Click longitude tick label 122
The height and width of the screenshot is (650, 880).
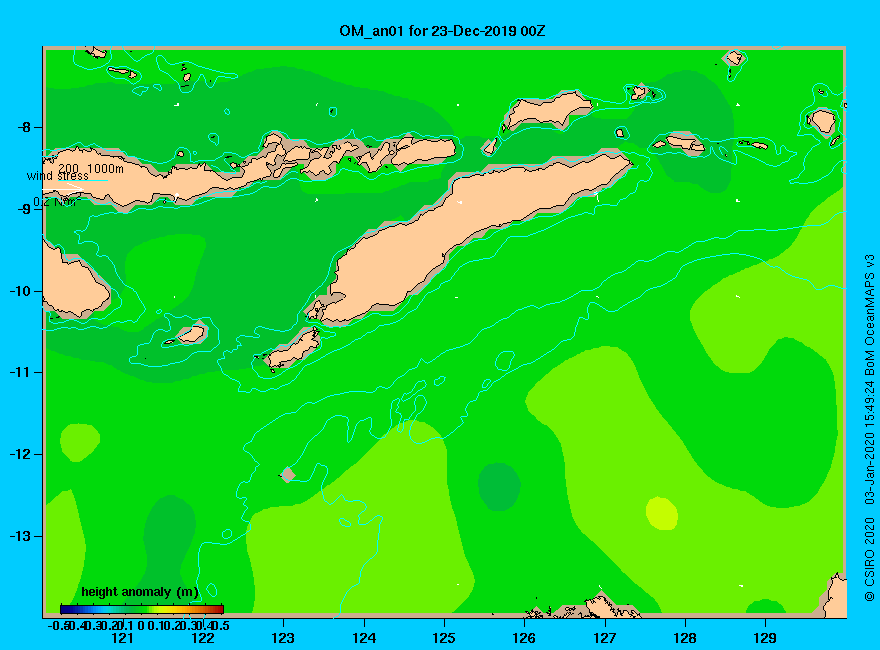pos(203,638)
